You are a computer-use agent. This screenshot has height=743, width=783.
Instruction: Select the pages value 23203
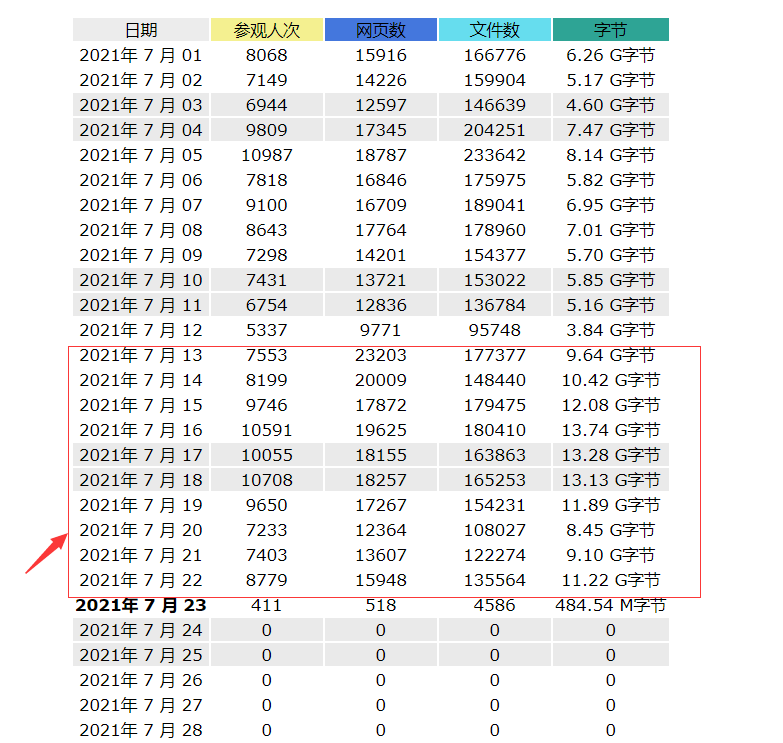click(x=380, y=355)
